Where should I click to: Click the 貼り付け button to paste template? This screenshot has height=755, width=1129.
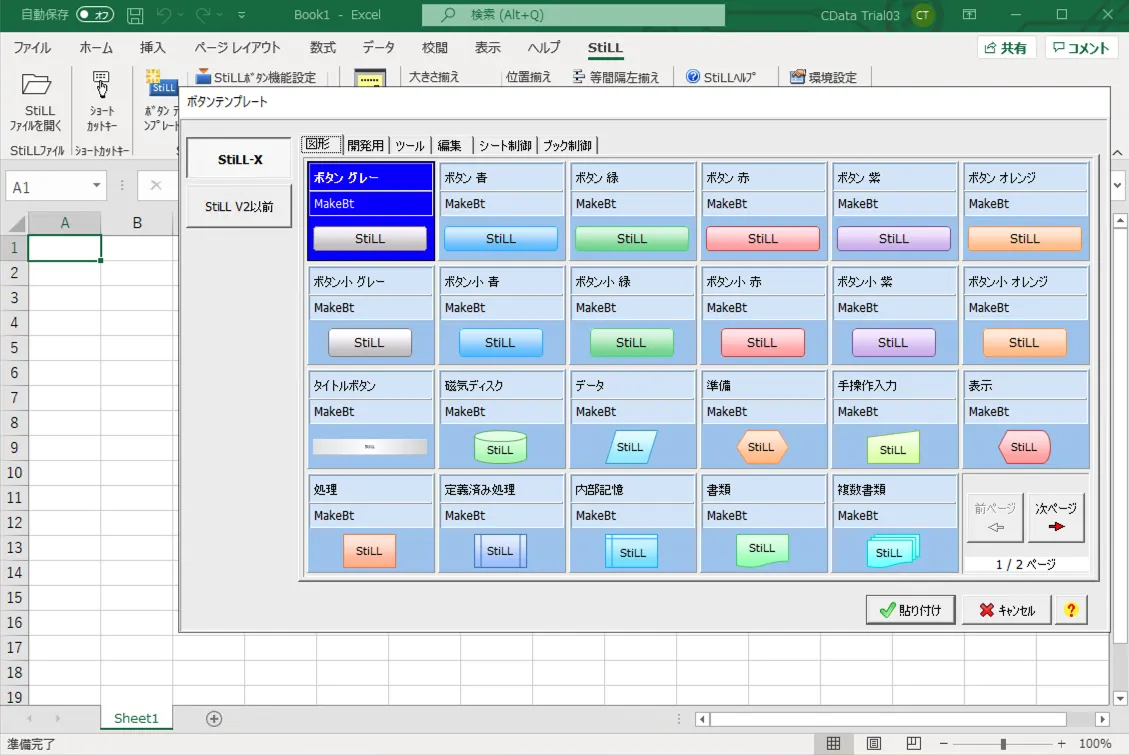point(909,609)
